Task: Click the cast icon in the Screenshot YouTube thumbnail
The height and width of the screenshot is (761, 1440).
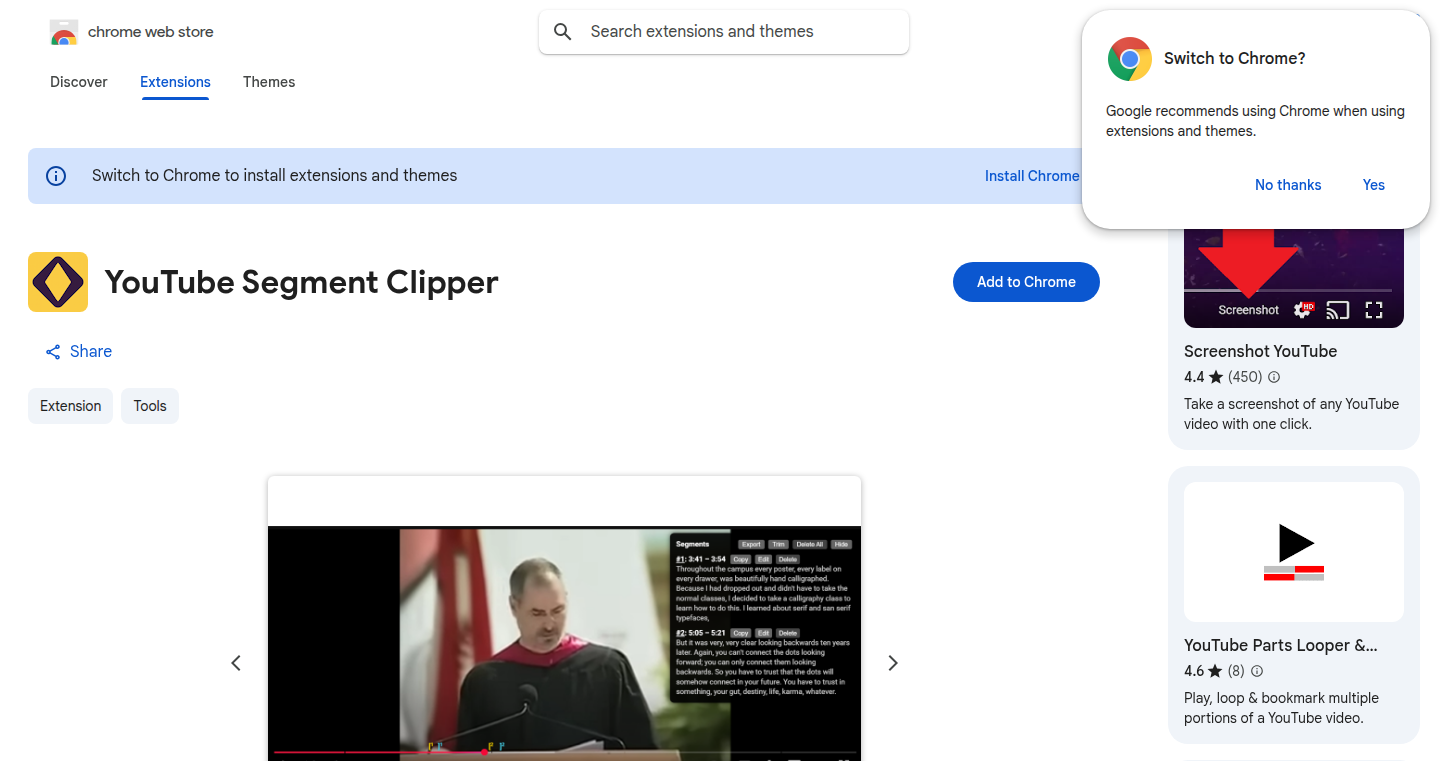Action: (1338, 310)
